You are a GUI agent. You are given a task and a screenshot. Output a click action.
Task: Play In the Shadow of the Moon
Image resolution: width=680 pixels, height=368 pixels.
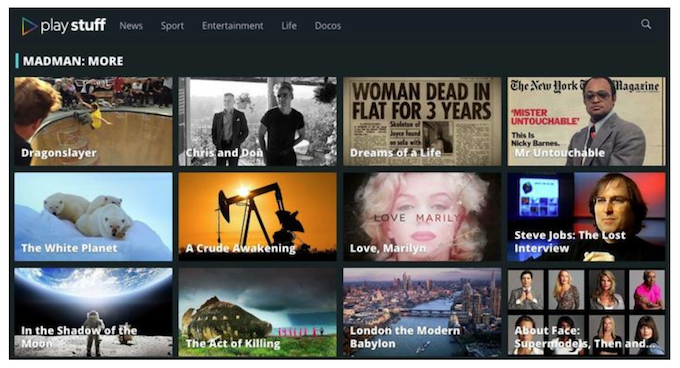(x=93, y=312)
